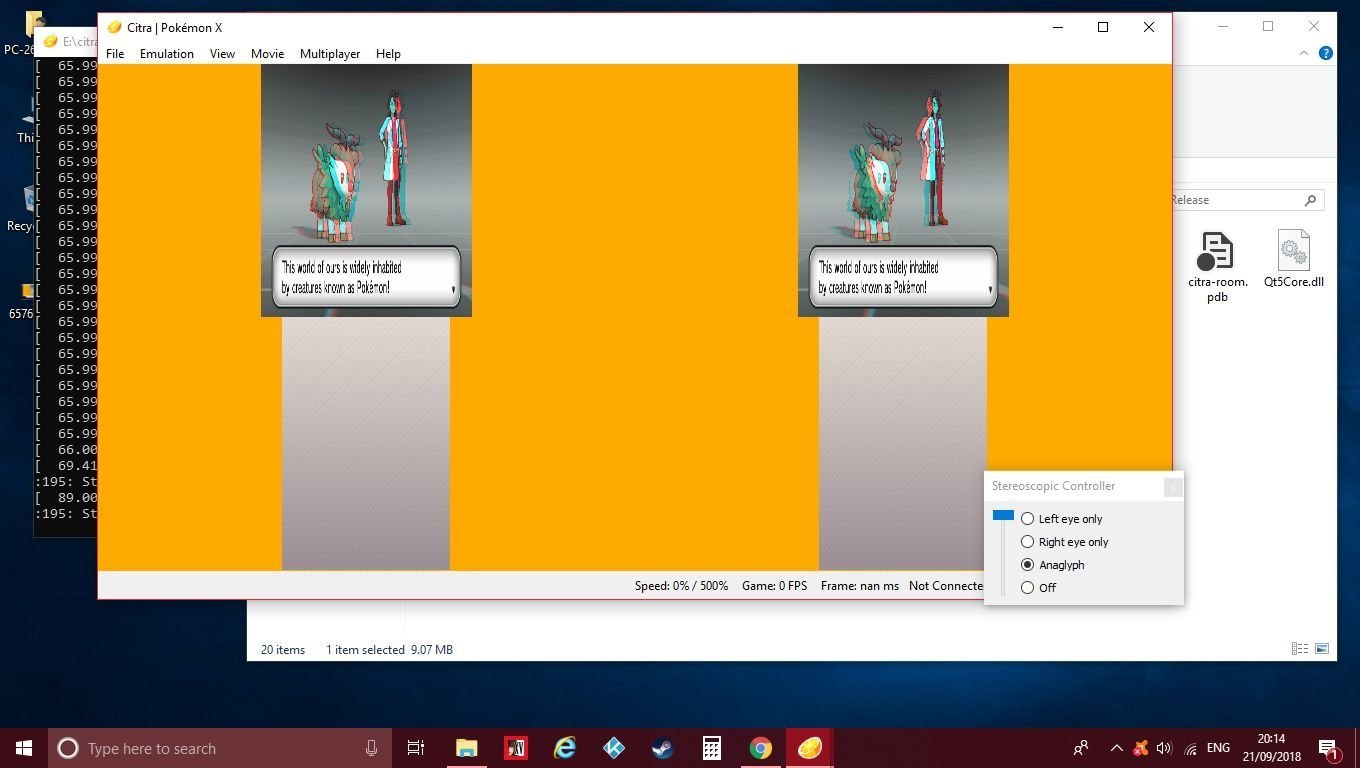The image size is (1360, 768).
Task: Show hidden system tray icons
Action: click(1116, 748)
